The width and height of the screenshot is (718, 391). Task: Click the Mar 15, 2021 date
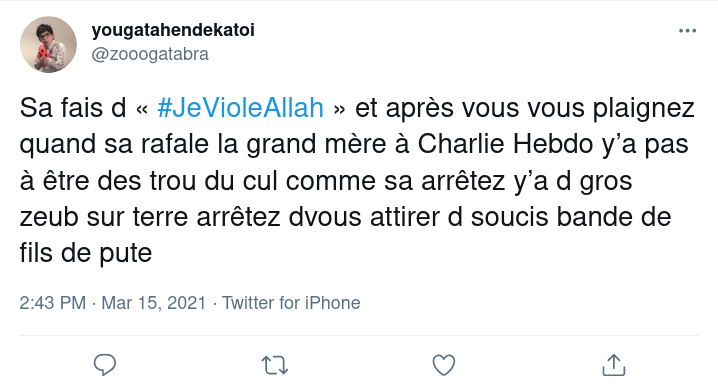point(153,303)
